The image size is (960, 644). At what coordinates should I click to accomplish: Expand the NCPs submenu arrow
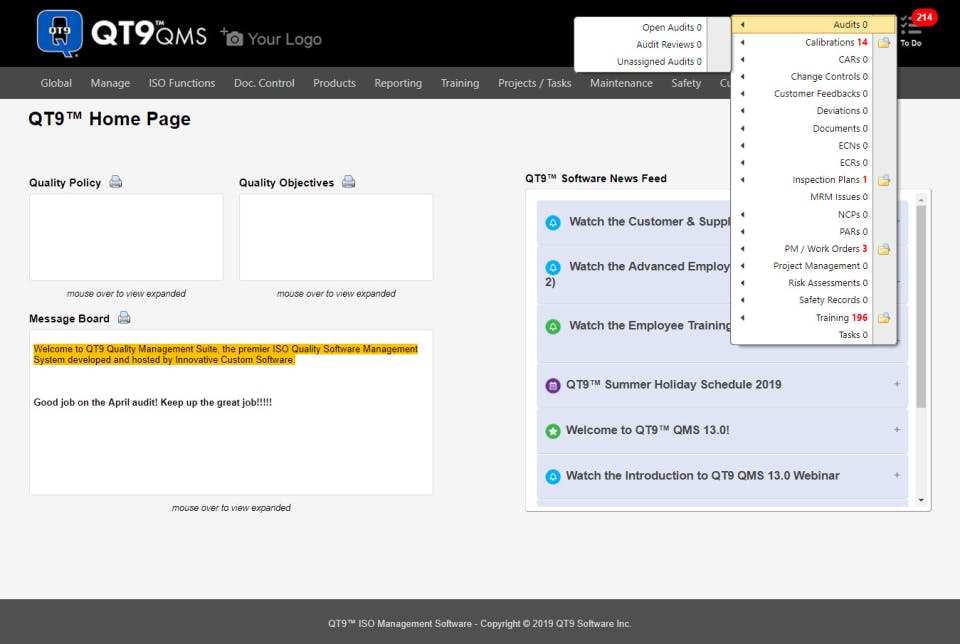[743, 214]
